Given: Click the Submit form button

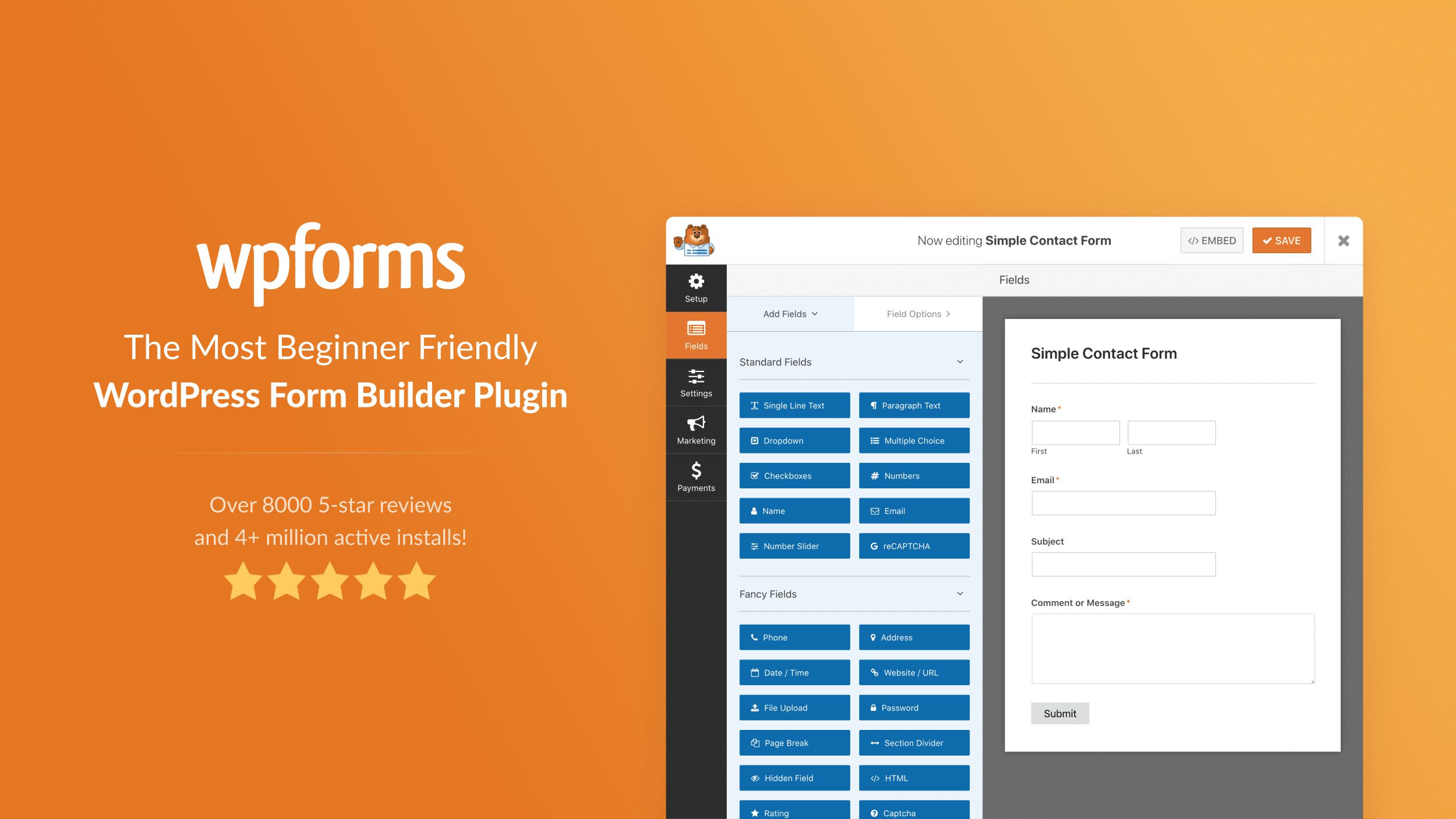Looking at the screenshot, I should pyautogui.click(x=1060, y=713).
